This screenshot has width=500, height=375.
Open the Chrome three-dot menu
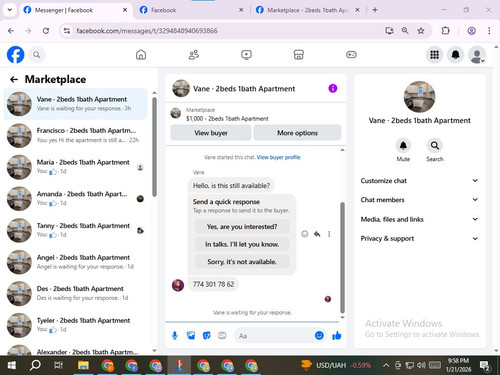point(489,31)
